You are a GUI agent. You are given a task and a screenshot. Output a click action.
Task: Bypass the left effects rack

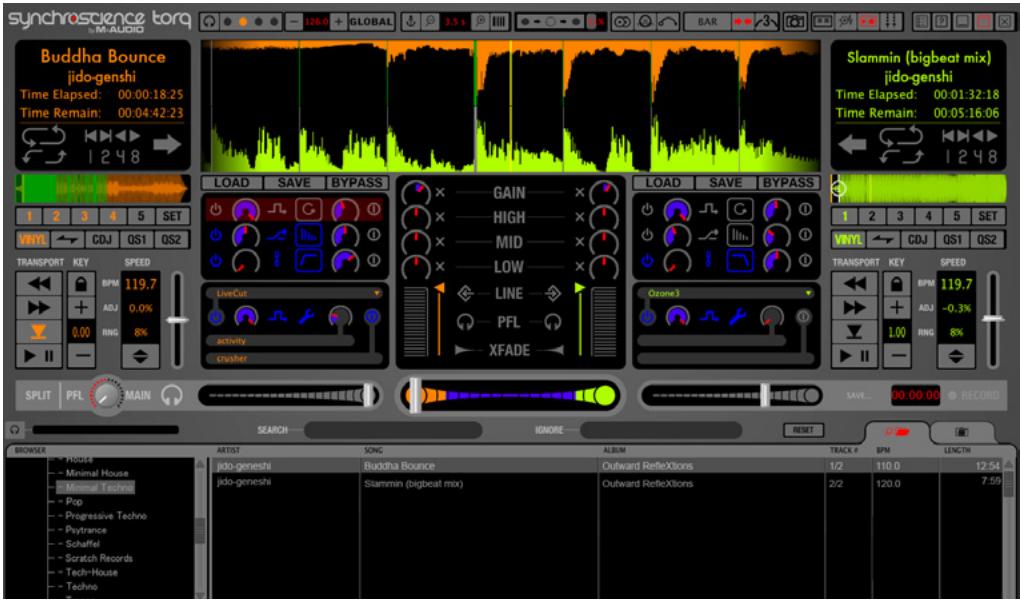click(x=356, y=183)
